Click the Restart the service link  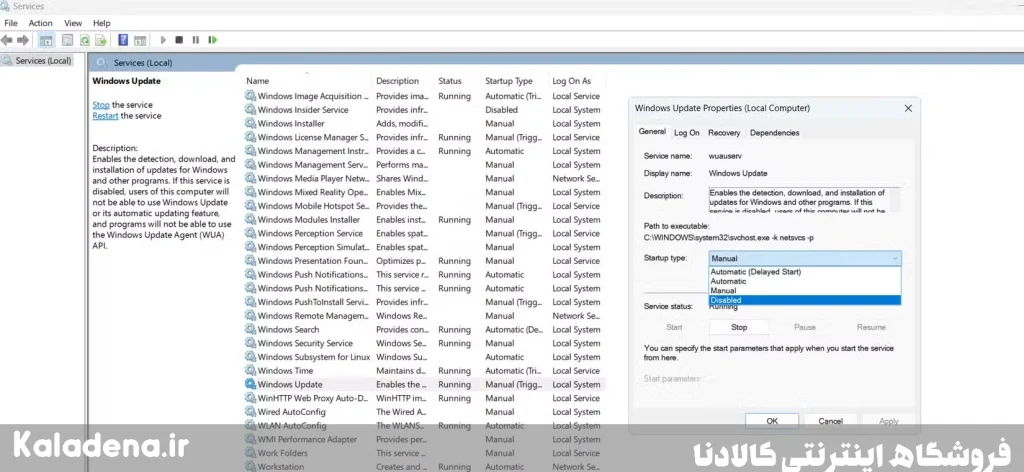[105, 116]
